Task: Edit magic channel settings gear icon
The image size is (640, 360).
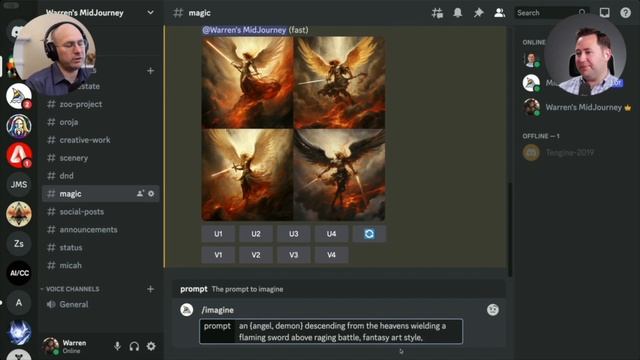Action: [151, 193]
